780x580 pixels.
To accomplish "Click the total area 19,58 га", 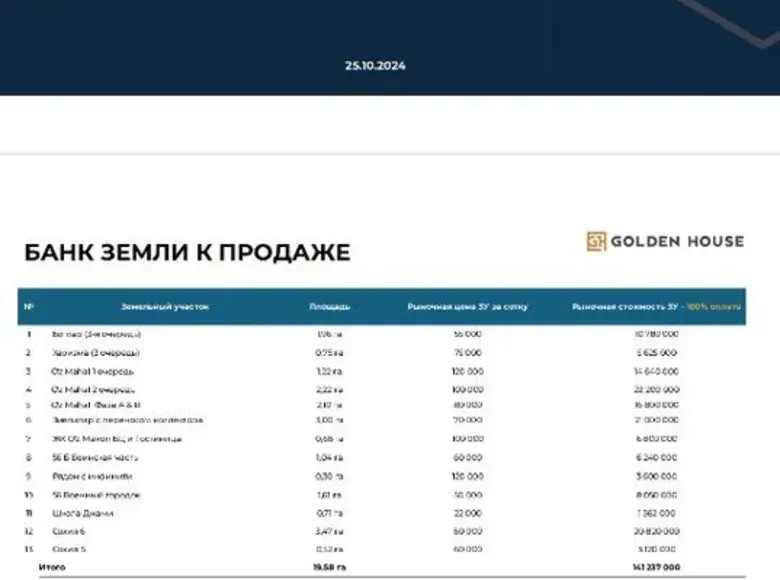I will click(x=329, y=567).
